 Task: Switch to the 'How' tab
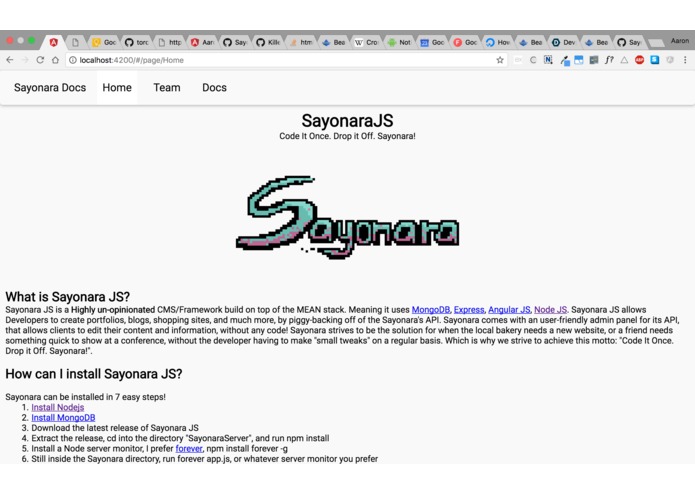point(499,42)
